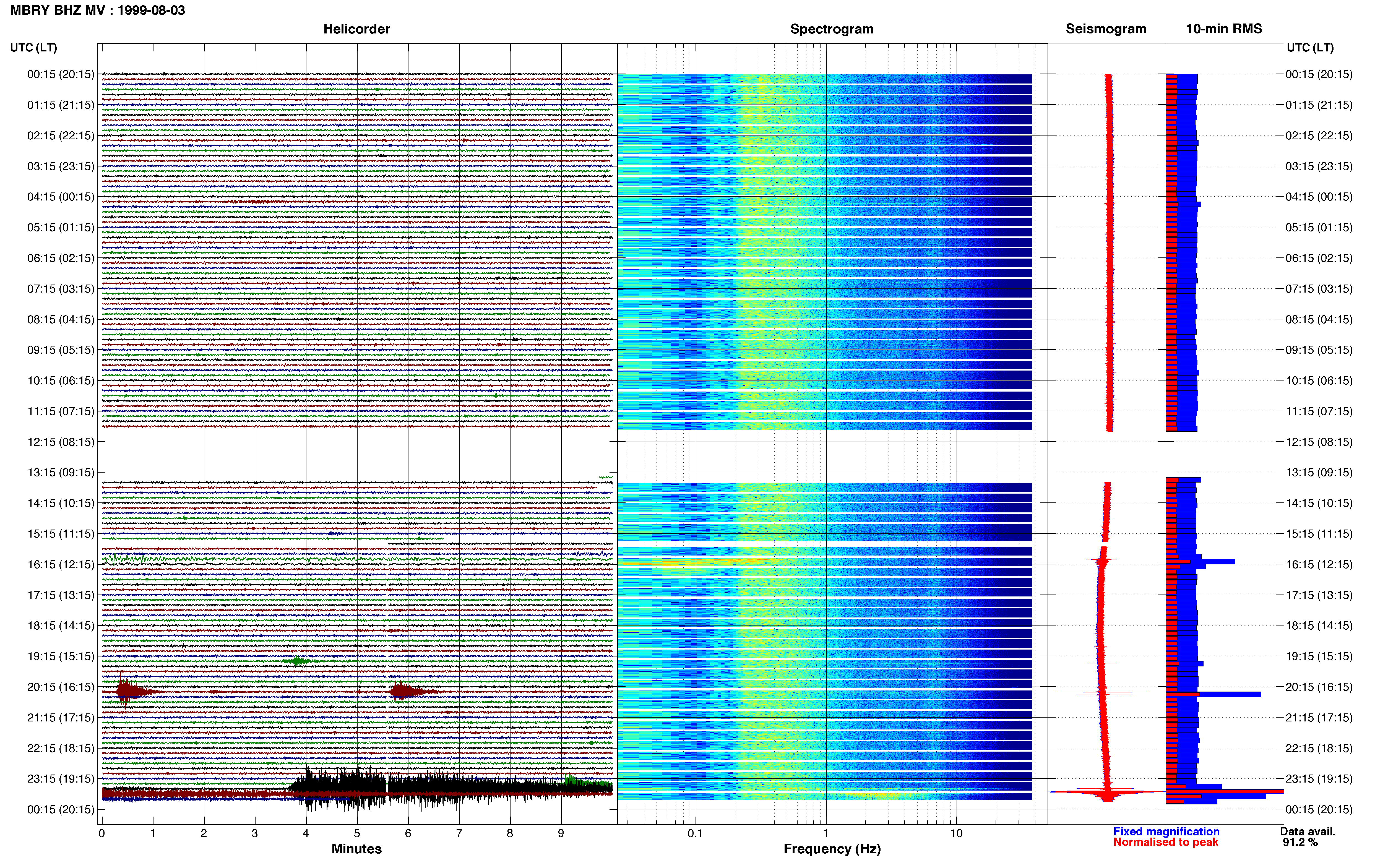Click the frequency tick label '0.1'
Screen dimensions: 1388x868
tap(695, 833)
